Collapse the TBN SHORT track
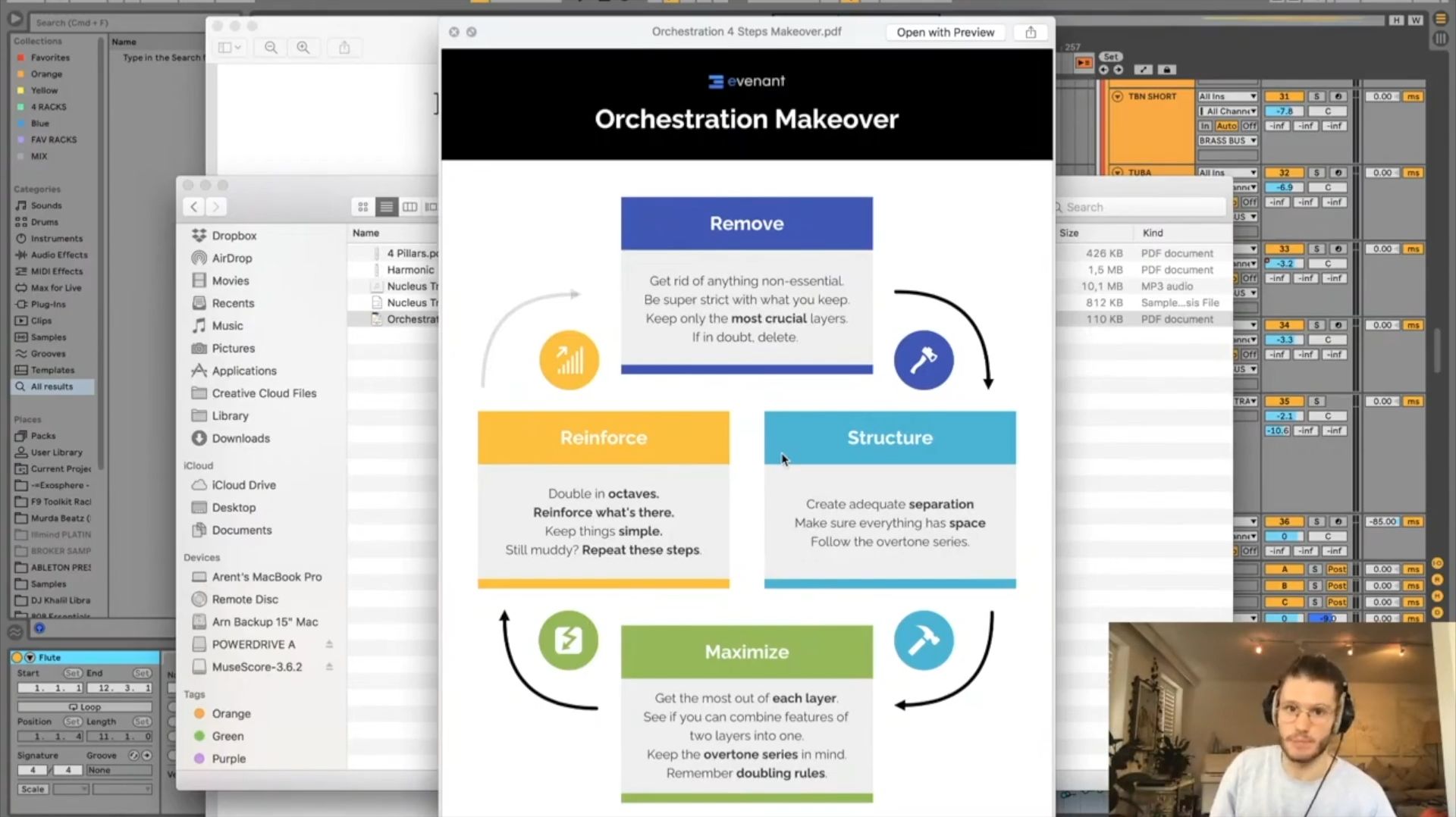Screen dimensions: 1456x817 [1117, 97]
